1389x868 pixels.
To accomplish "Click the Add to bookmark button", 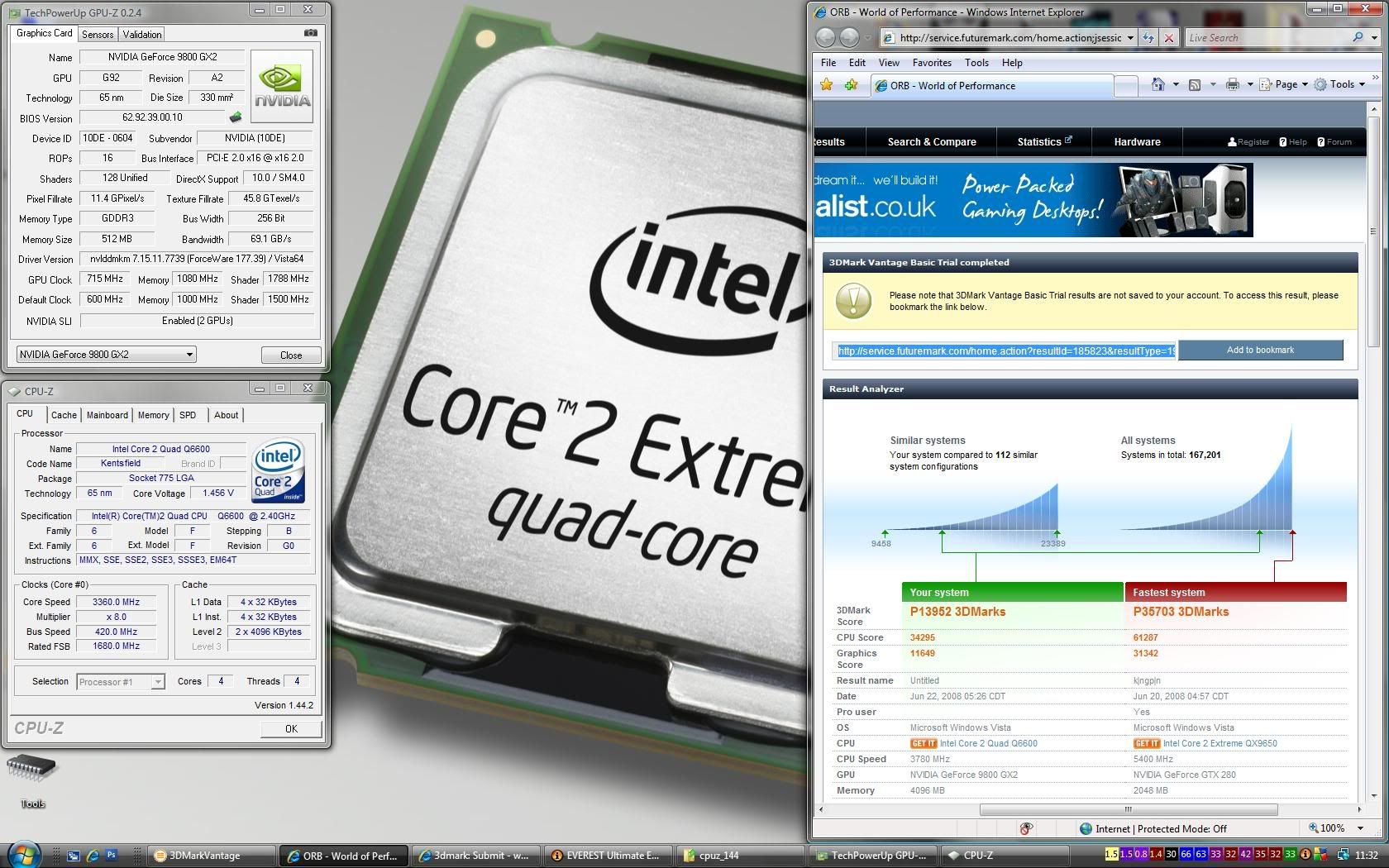I will coord(1260,351).
